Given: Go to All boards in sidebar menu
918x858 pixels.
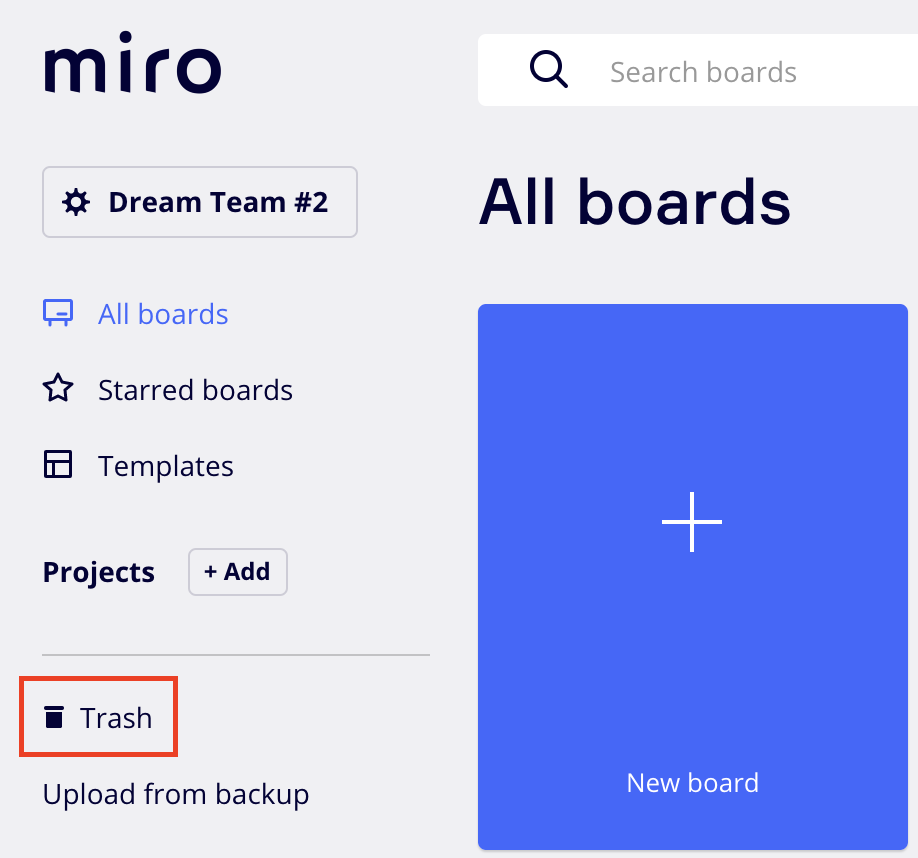Looking at the screenshot, I should point(163,314).
